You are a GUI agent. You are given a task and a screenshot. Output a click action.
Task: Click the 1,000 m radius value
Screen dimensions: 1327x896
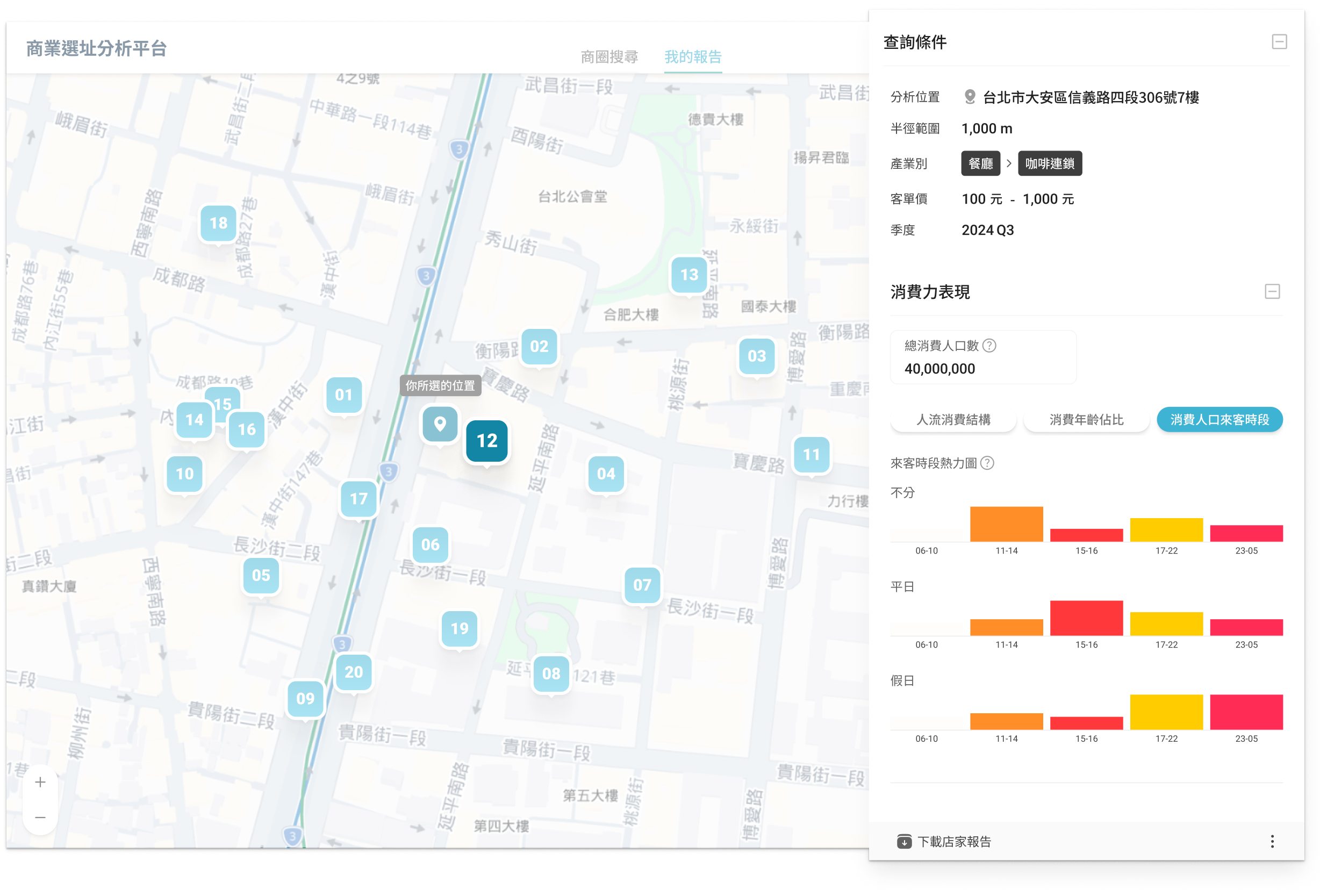pyautogui.click(x=986, y=128)
